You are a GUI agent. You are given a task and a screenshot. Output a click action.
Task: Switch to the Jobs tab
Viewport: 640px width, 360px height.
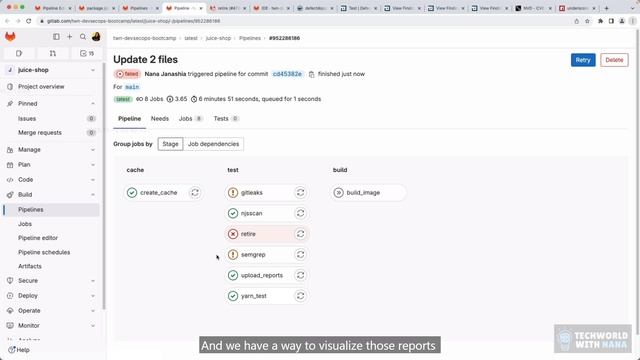coord(191,119)
